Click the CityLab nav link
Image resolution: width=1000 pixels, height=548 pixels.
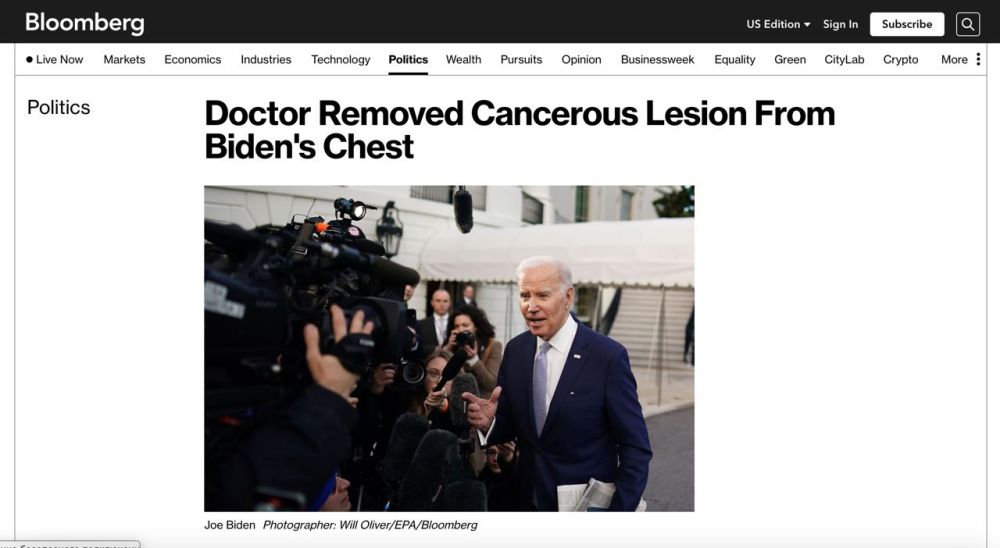coord(844,59)
